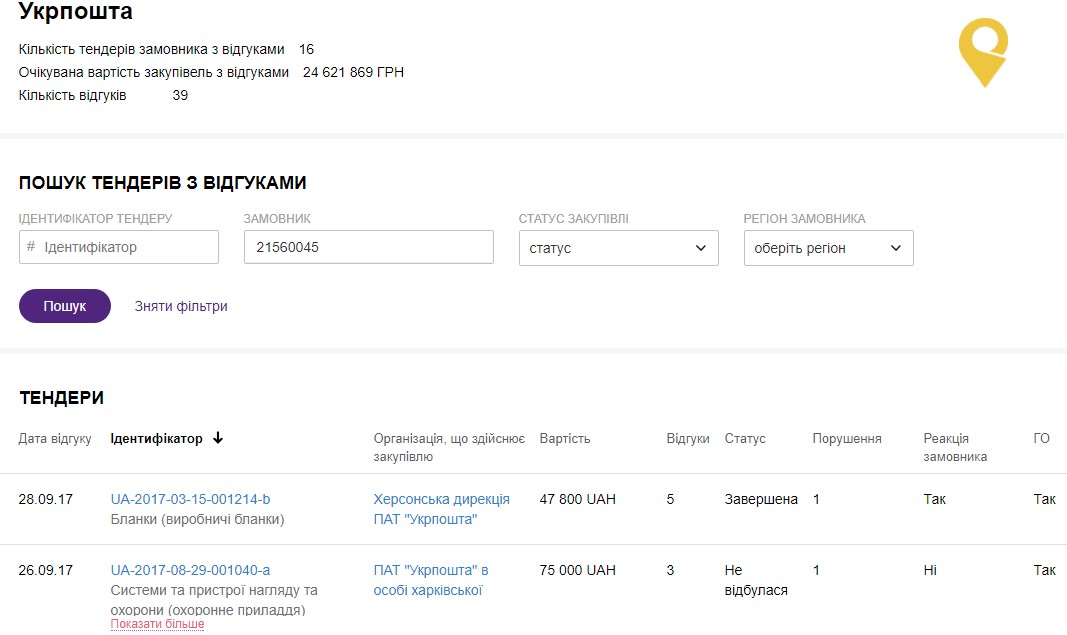Click the 24 621 869 ГРН expected value
This screenshot has height=635, width=1067.
353,72
